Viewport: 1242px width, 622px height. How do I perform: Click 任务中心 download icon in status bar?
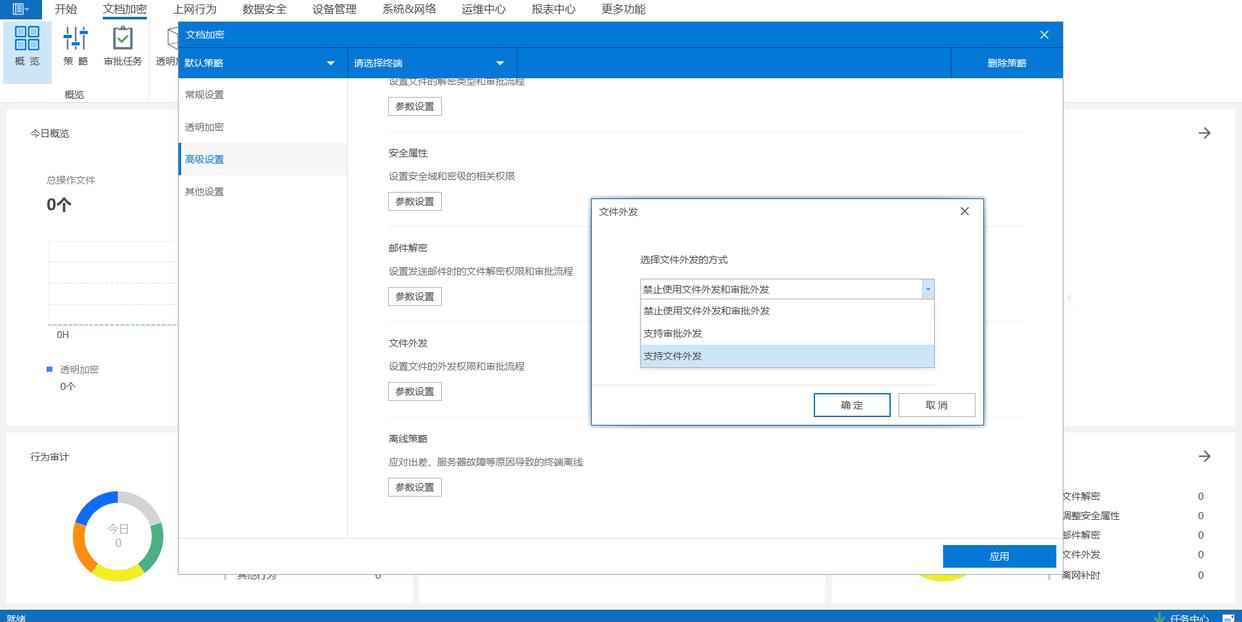[1159, 617]
